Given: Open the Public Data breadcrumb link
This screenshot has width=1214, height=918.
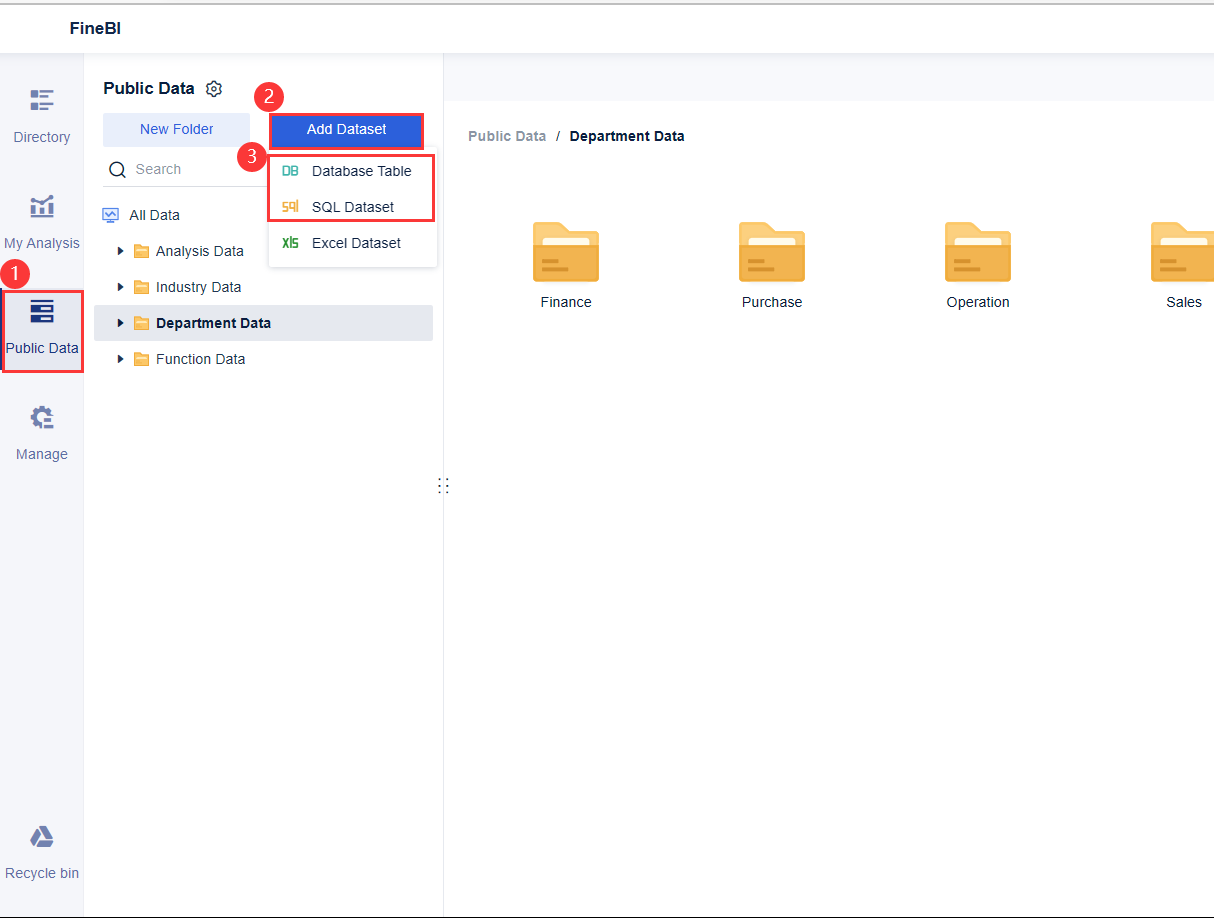Looking at the screenshot, I should click(507, 135).
